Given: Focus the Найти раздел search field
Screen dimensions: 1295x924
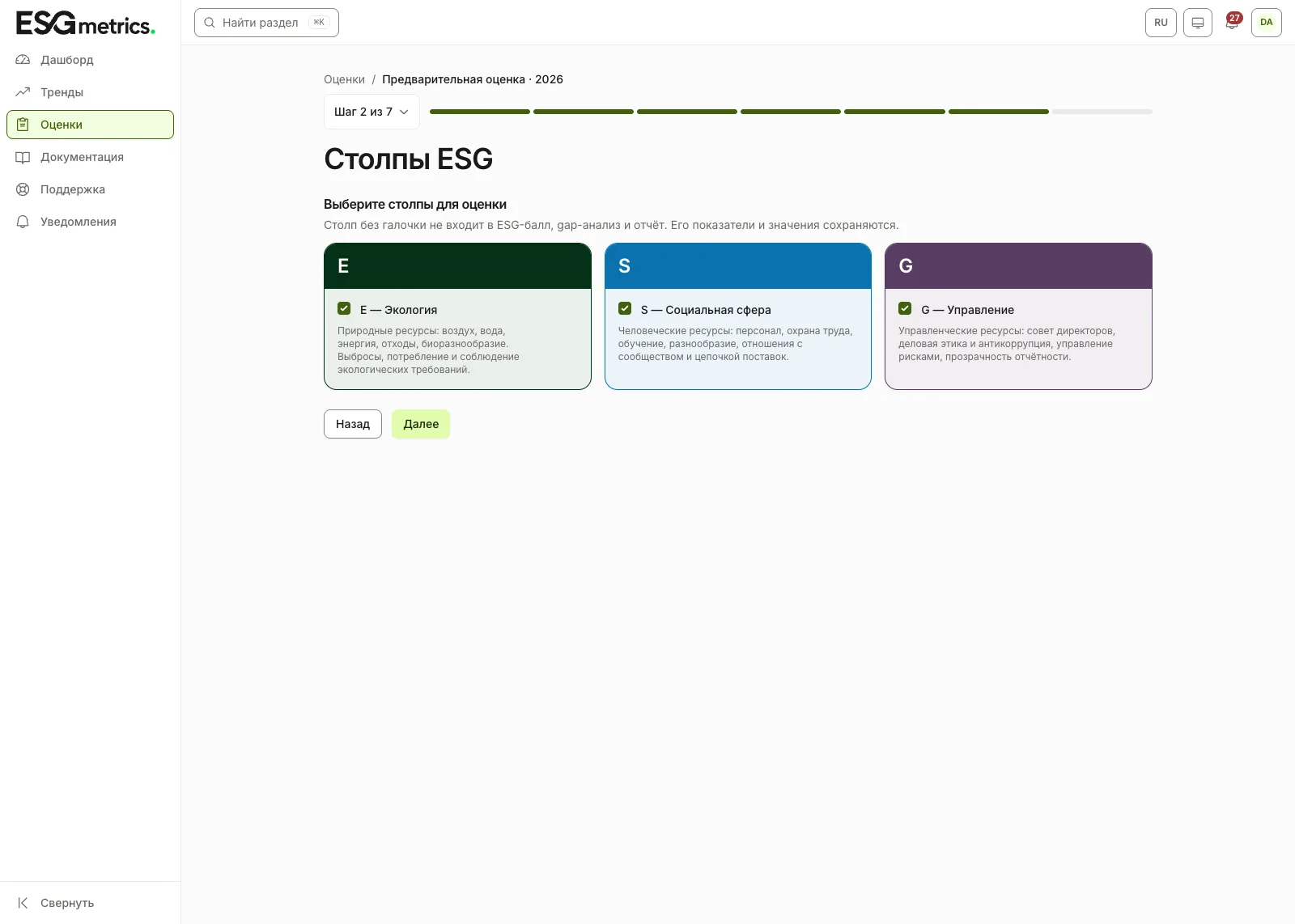Looking at the screenshot, I should point(266,23).
